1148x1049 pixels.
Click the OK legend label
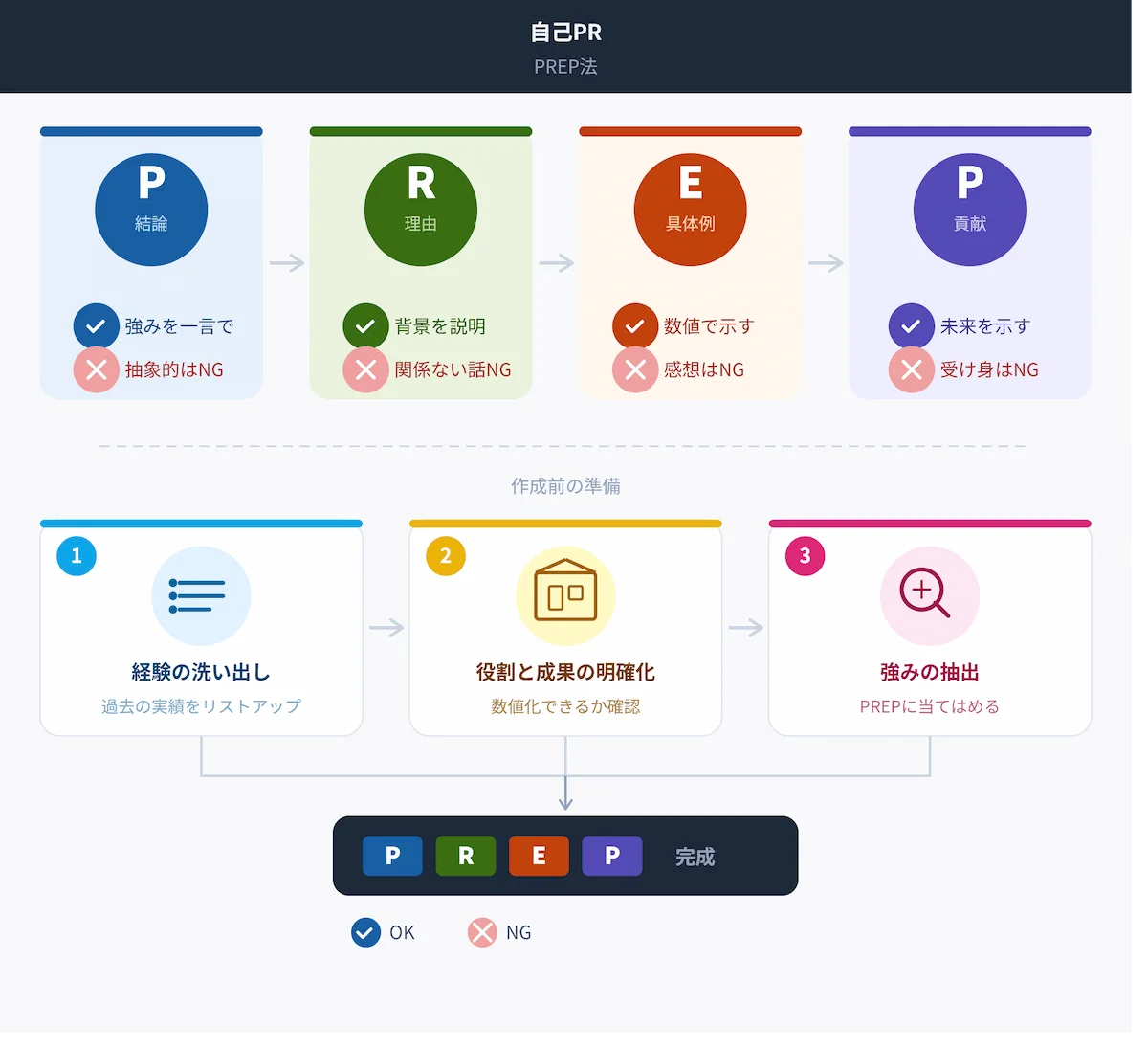(402, 932)
